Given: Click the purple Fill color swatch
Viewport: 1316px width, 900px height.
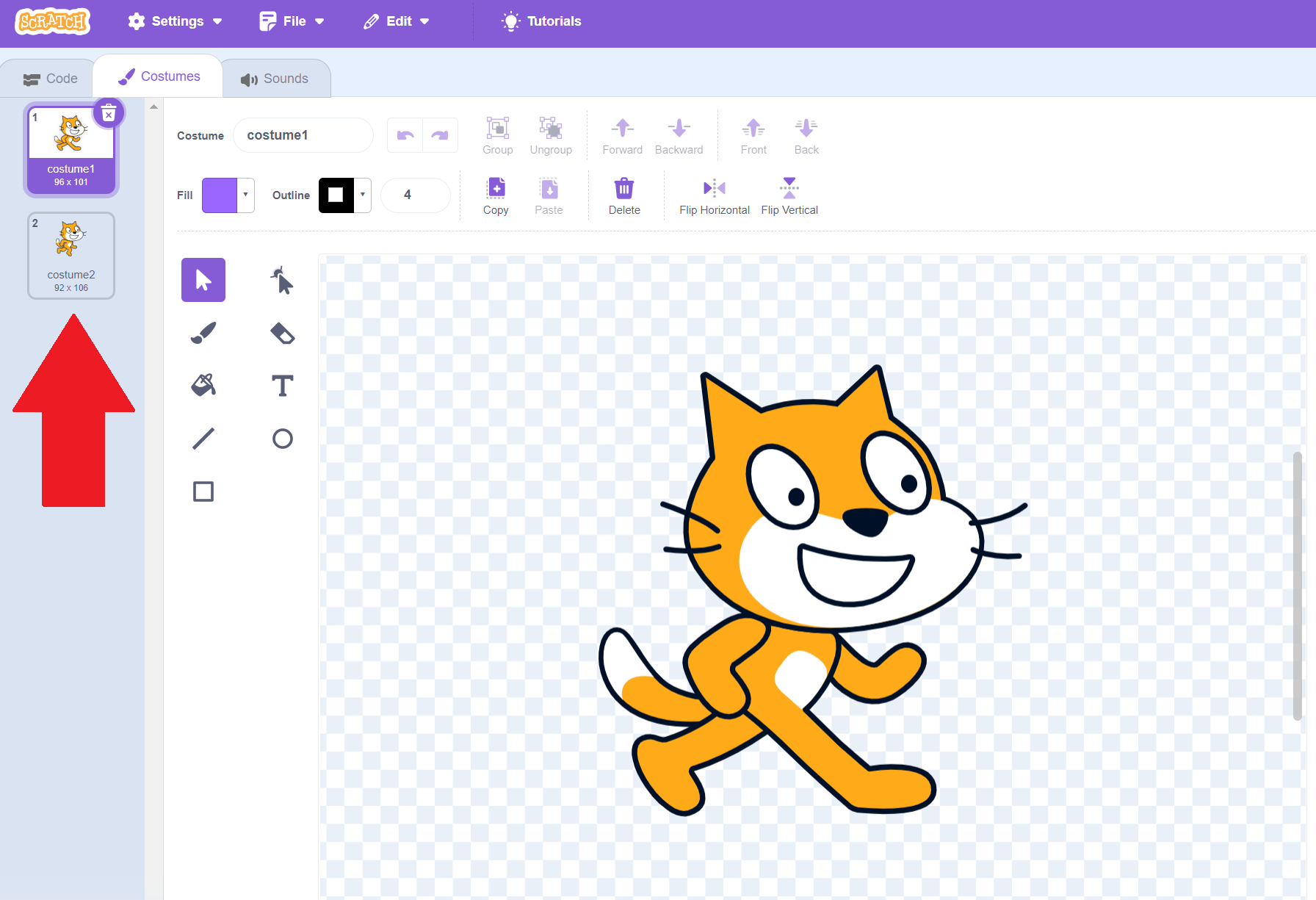Looking at the screenshot, I should coord(220,195).
